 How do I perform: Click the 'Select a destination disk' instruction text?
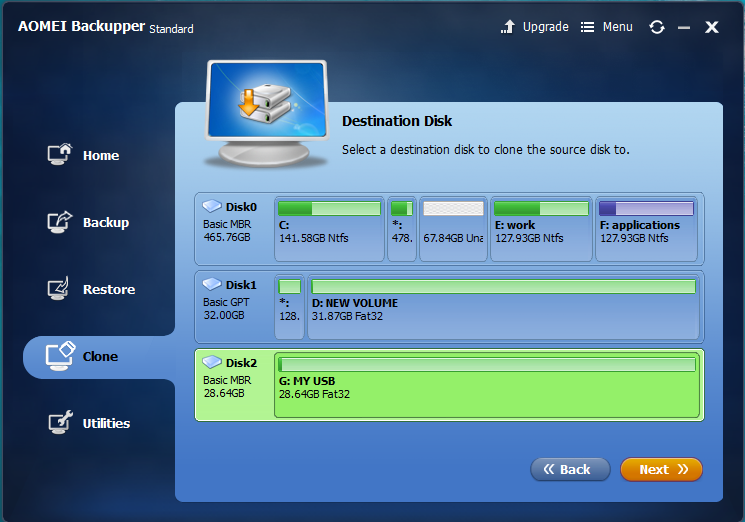point(486,150)
